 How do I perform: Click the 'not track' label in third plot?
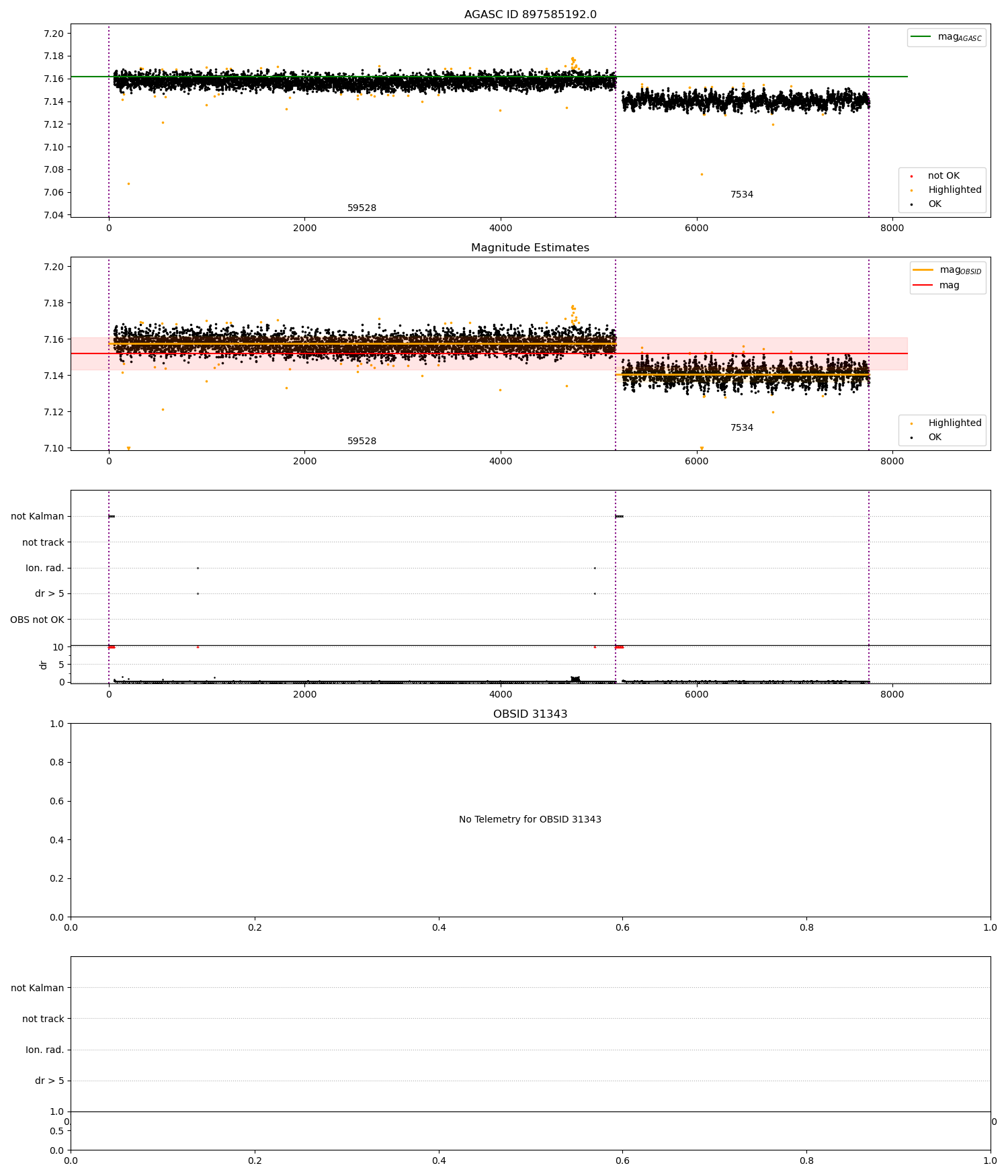(43, 542)
